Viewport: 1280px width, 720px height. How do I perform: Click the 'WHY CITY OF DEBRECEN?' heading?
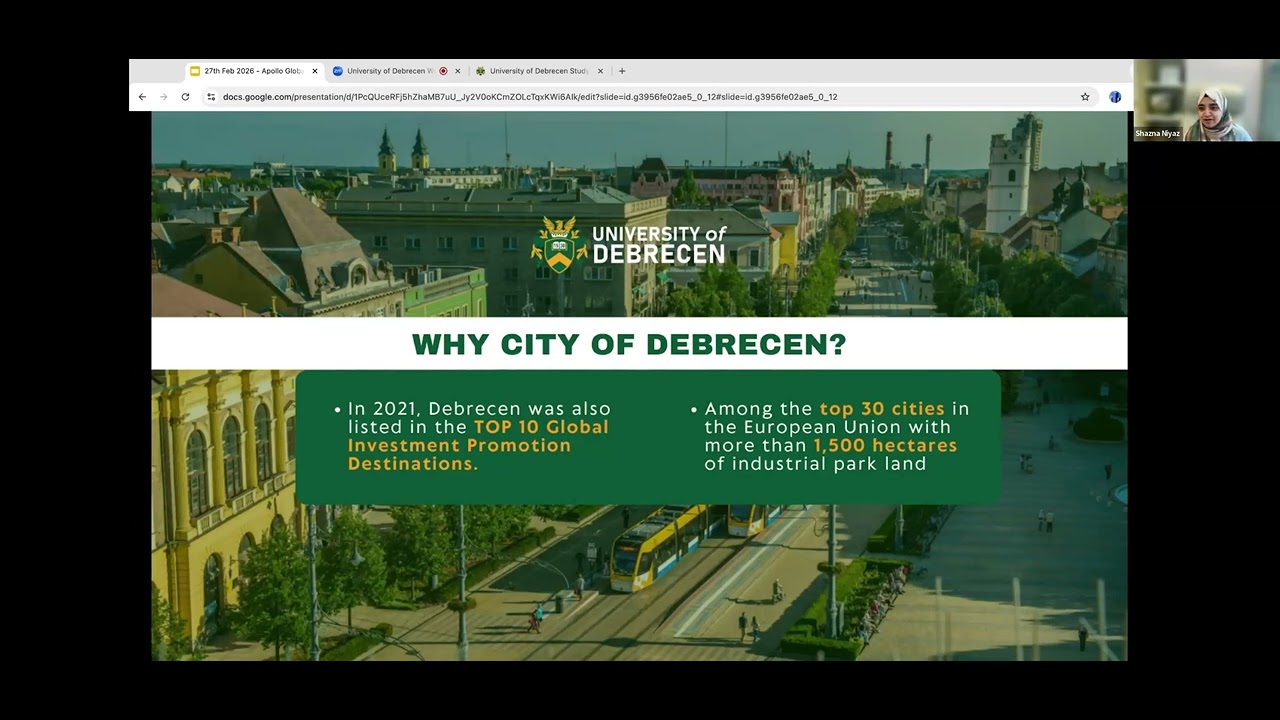point(629,345)
